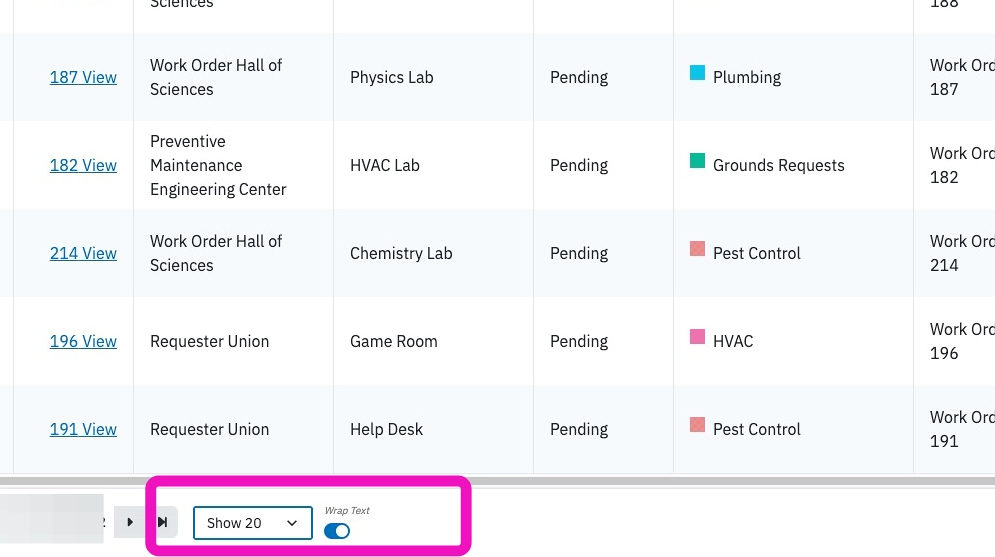Click Pest Control square in row 191
Screen dimensions: 995x557
[x=697, y=424]
